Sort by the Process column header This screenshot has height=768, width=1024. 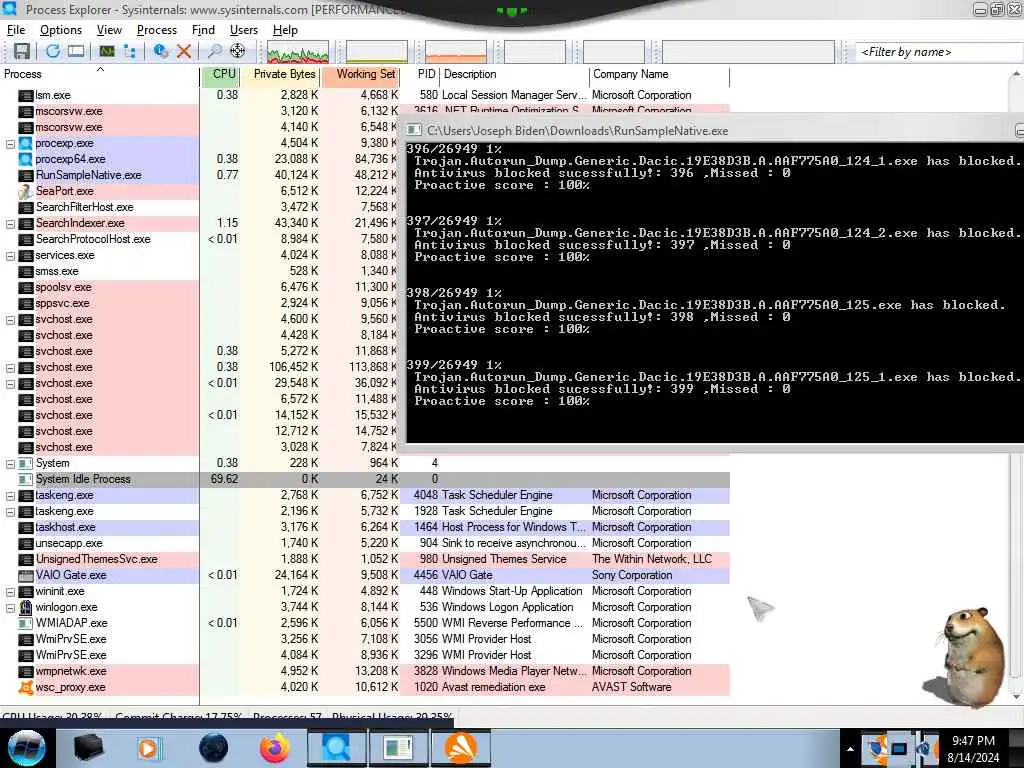99,74
